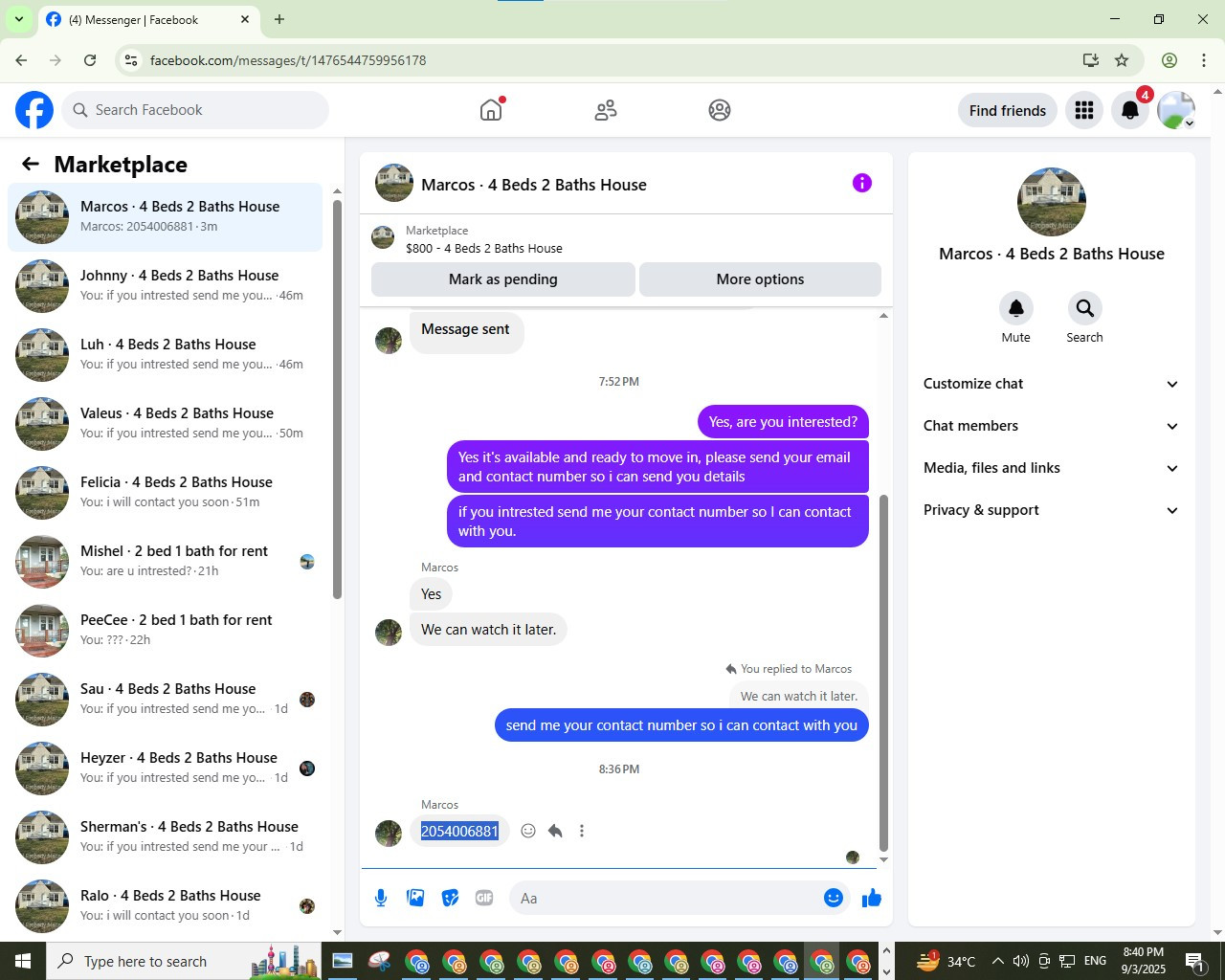Attach a photo file to message
This screenshot has width=1225, height=980.
[415, 898]
